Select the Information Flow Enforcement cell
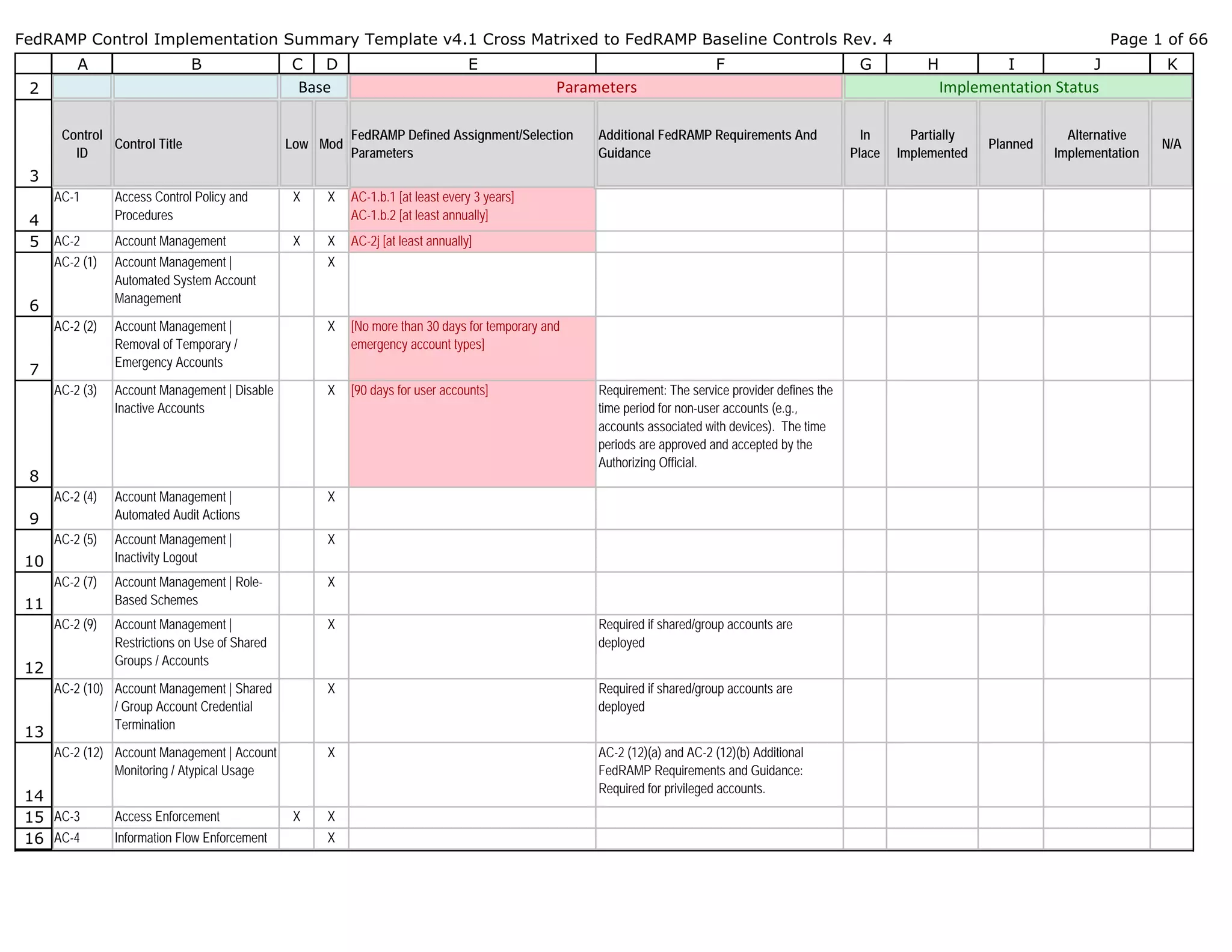 [x=191, y=838]
